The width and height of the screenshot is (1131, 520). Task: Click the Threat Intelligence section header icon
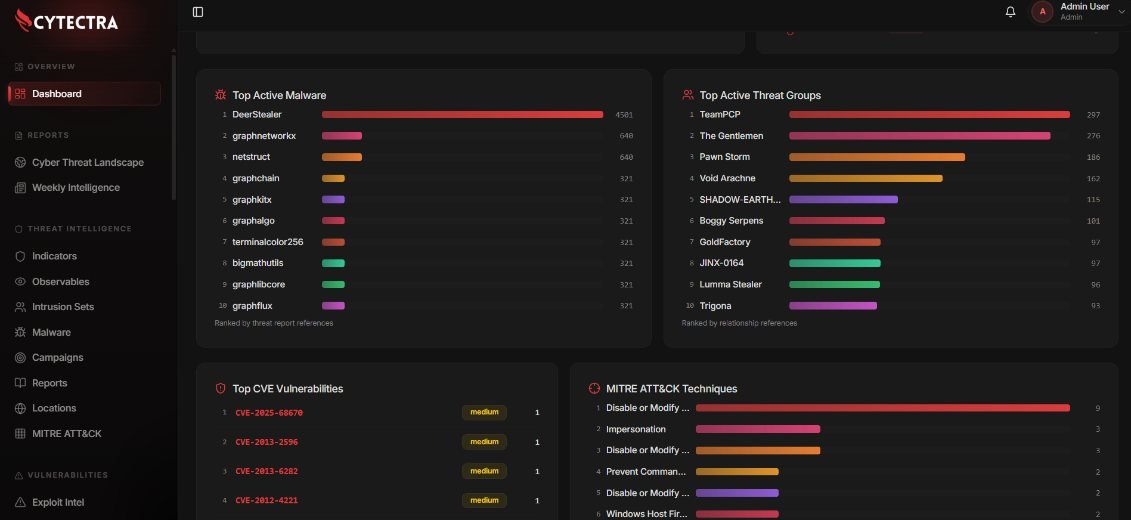(x=19, y=229)
